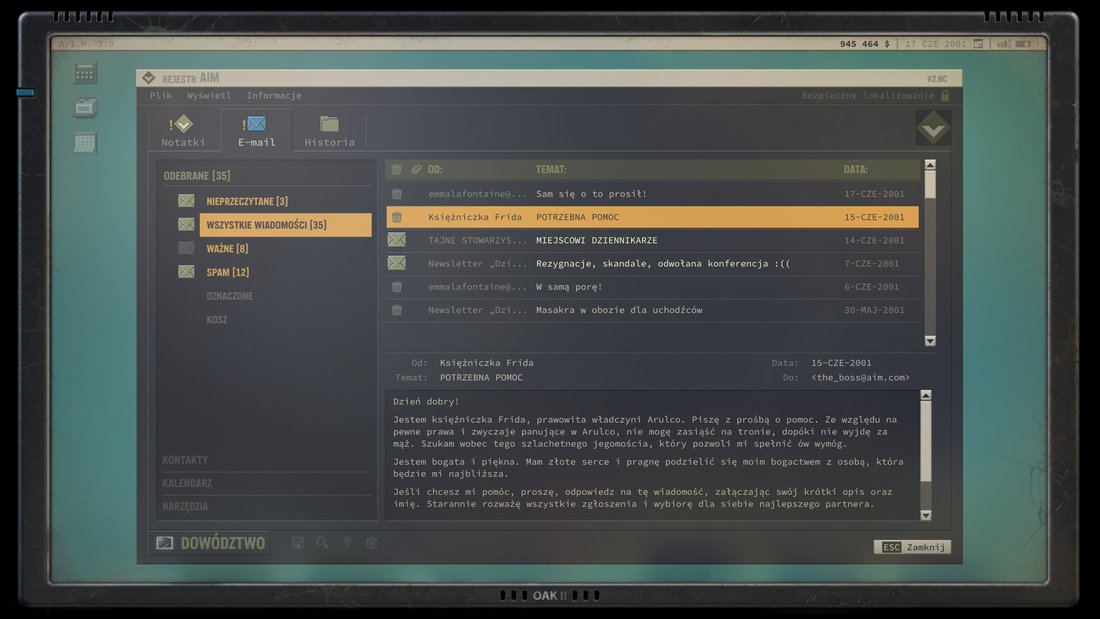Open the Plik menu
Viewport: 1100px width, 619px height.
161,96
